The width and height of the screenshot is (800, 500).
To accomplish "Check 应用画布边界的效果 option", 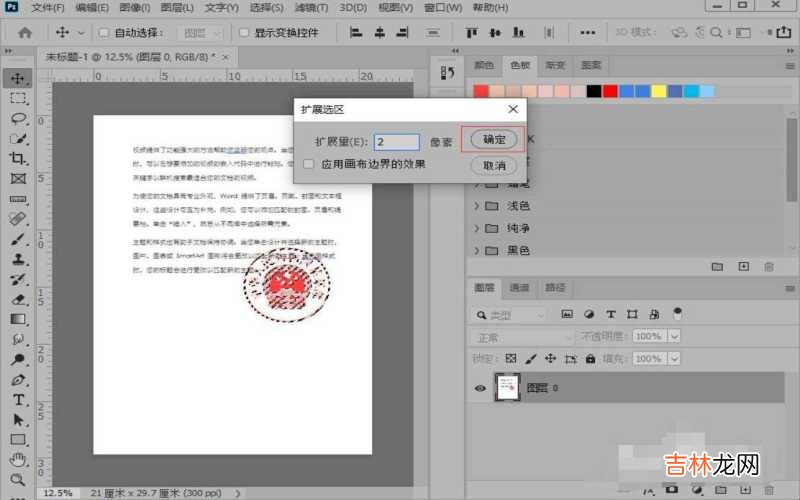I will click(x=308, y=164).
